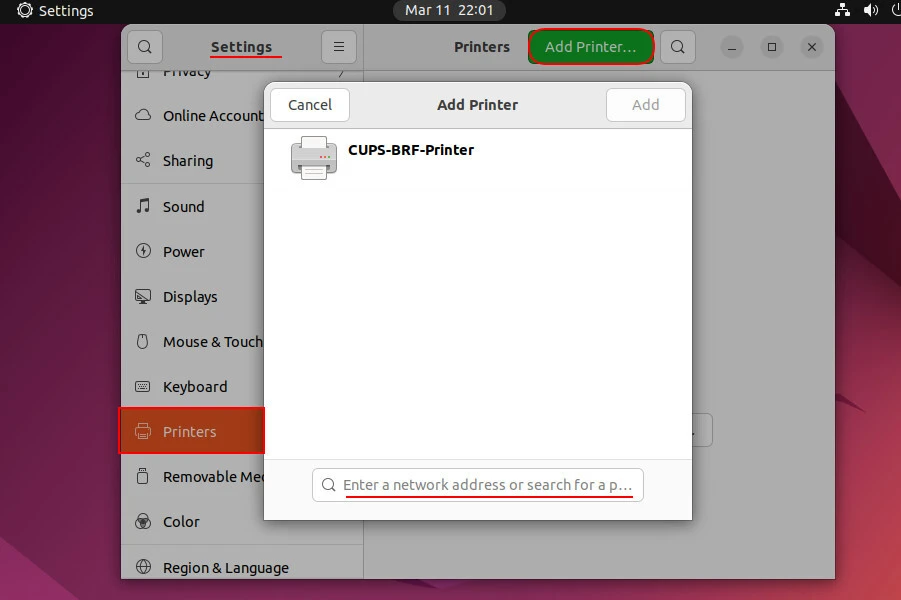Open Online Accounts settings panel
Viewport: 901px width, 600px height.
(211, 116)
